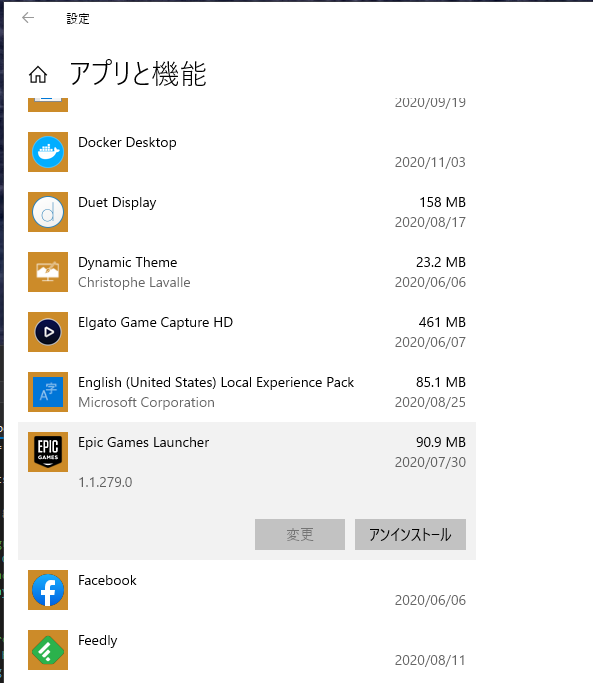Click publisher Christophe Lavalle text
The width and height of the screenshot is (593, 683).
[134, 283]
